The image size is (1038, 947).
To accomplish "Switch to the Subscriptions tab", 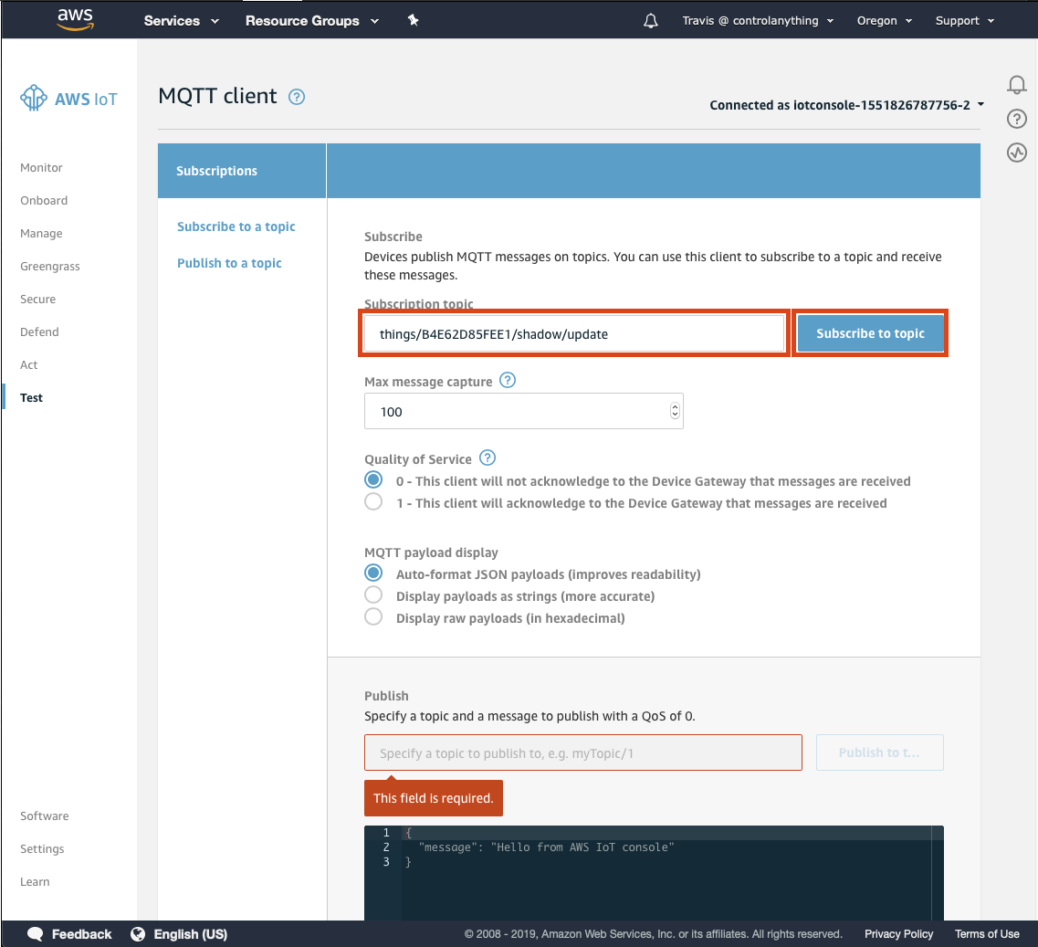I will click(217, 170).
